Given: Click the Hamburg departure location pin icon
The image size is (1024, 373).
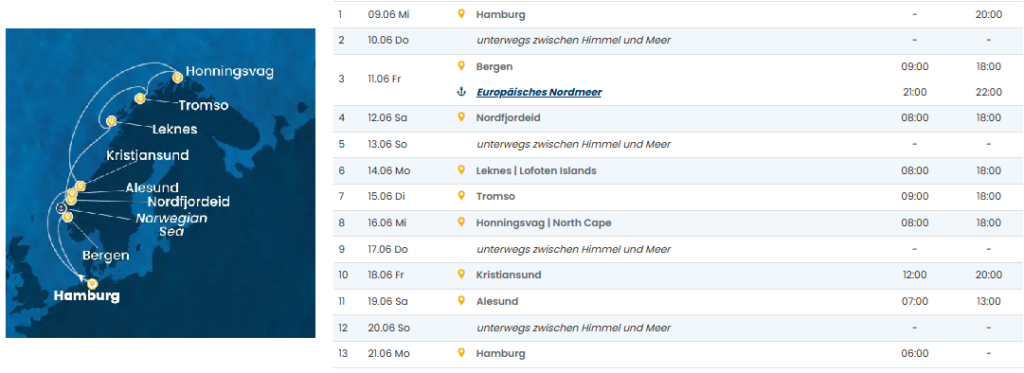Looking at the screenshot, I should pyautogui.click(x=461, y=14).
